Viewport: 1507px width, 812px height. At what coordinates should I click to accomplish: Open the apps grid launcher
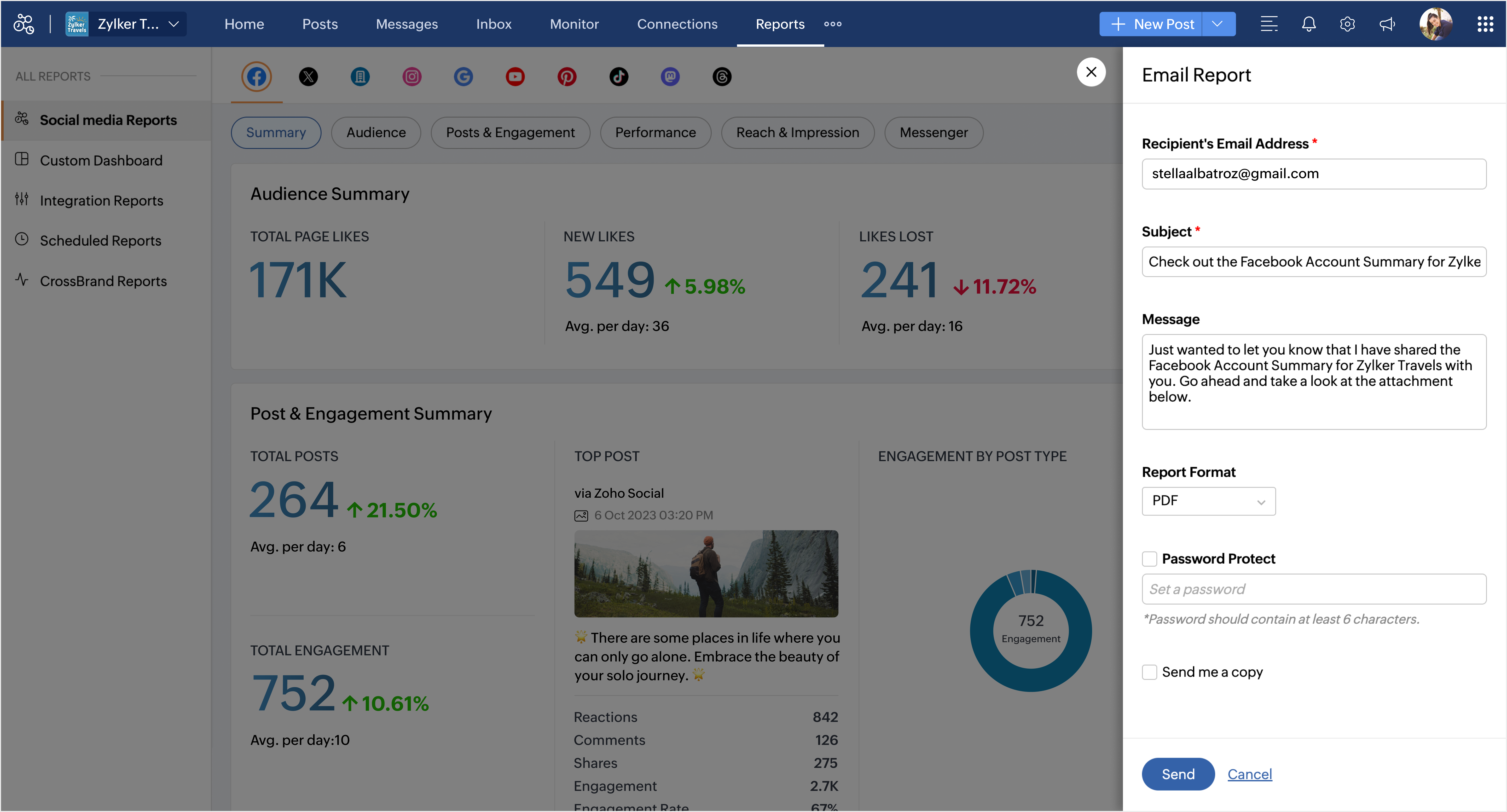click(x=1485, y=24)
